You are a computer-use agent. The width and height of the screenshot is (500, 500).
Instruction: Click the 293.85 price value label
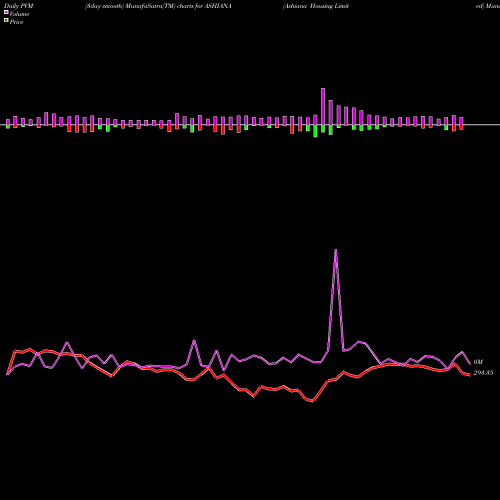pyautogui.click(x=483, y=373)
